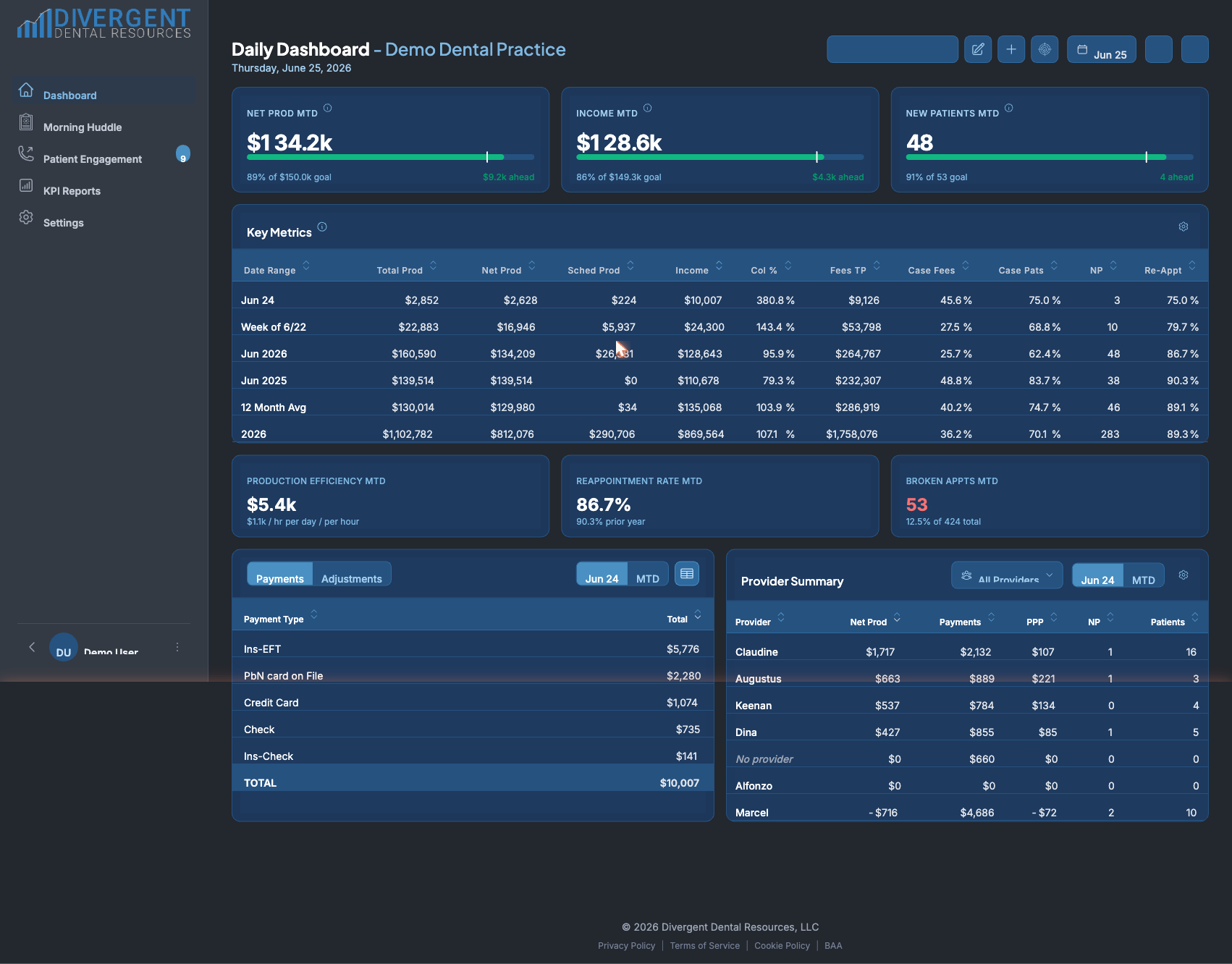Open the info icon beside NET PROD MTD
This screenshot has height=964, width=1232.
(328, 109)
